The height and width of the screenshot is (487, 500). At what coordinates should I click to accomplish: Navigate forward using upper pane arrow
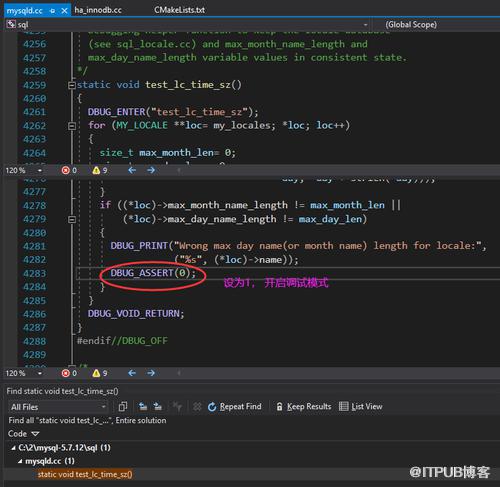pos(151,170)
